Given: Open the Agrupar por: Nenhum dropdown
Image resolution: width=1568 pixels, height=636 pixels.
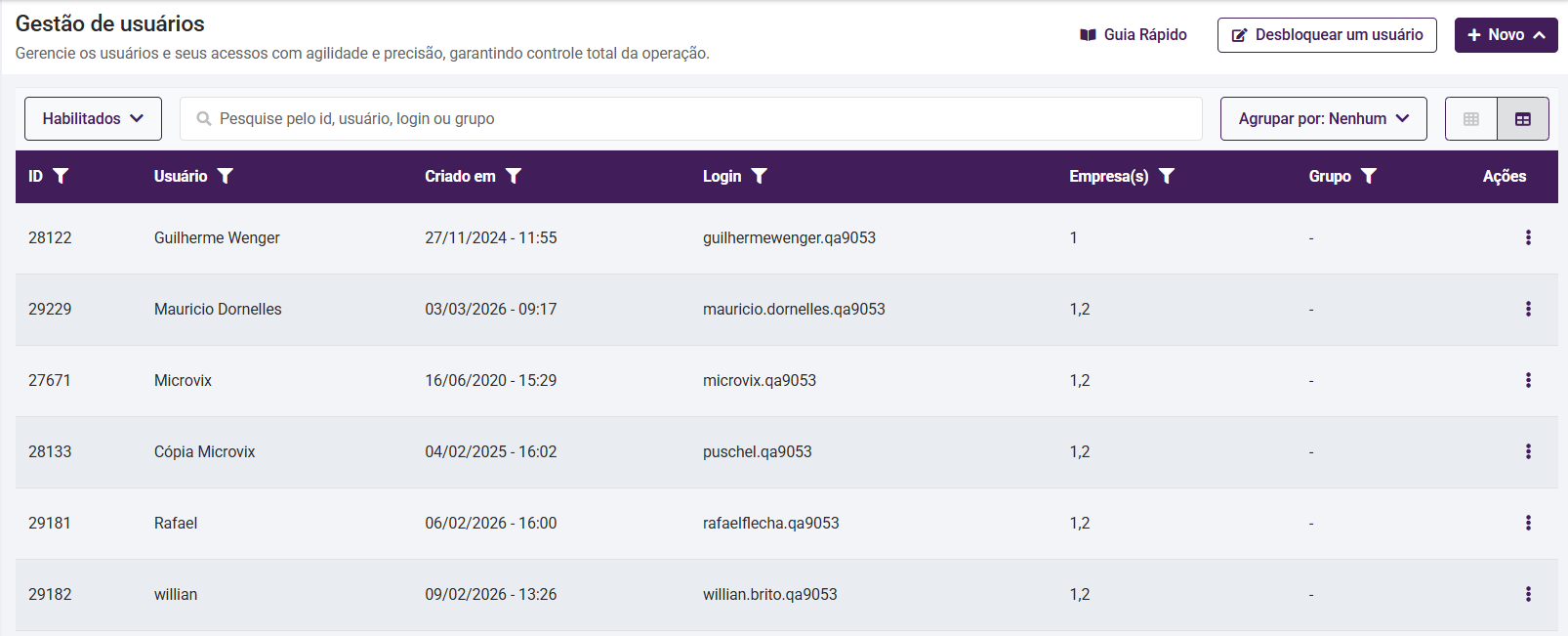Looking at the screenshot, I should click(1323, 119).
